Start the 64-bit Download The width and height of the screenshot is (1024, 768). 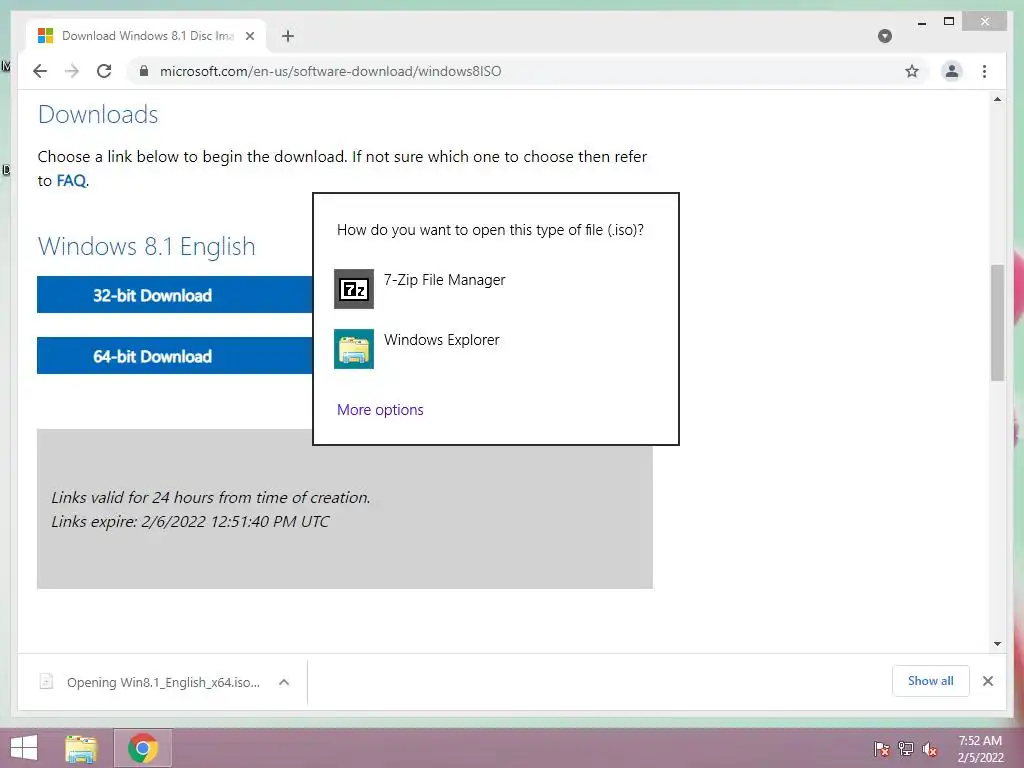coord(174,356)
